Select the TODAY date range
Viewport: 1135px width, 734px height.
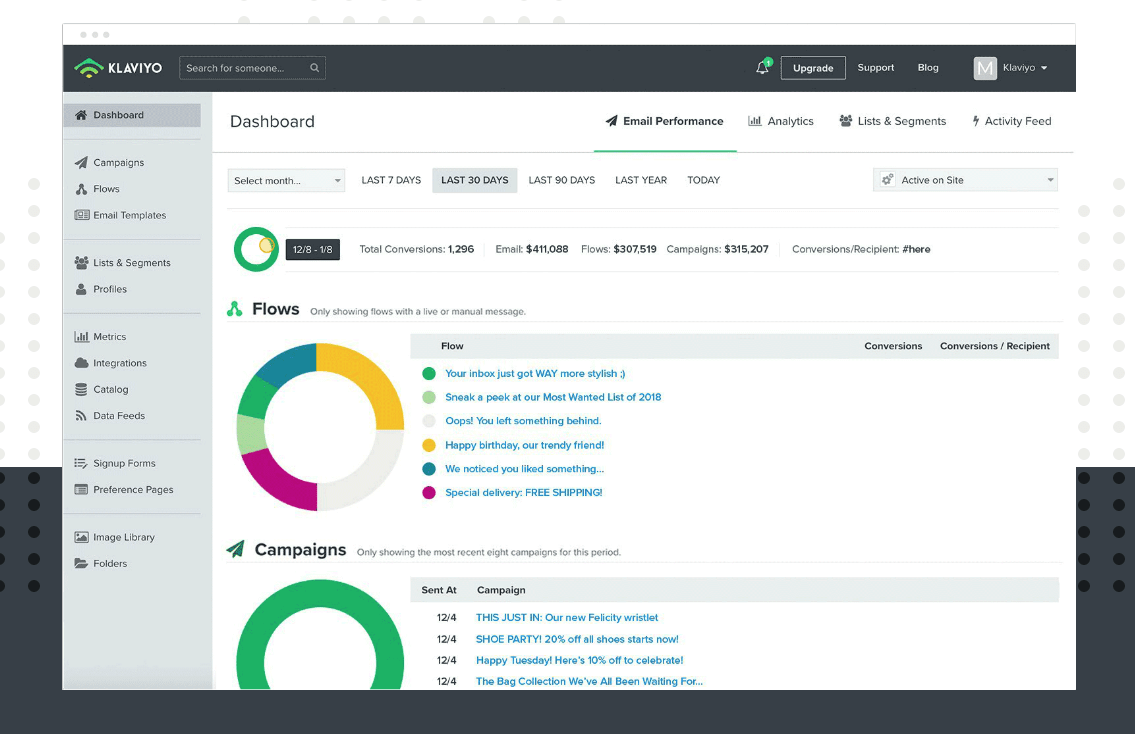(x=703, y=180)
